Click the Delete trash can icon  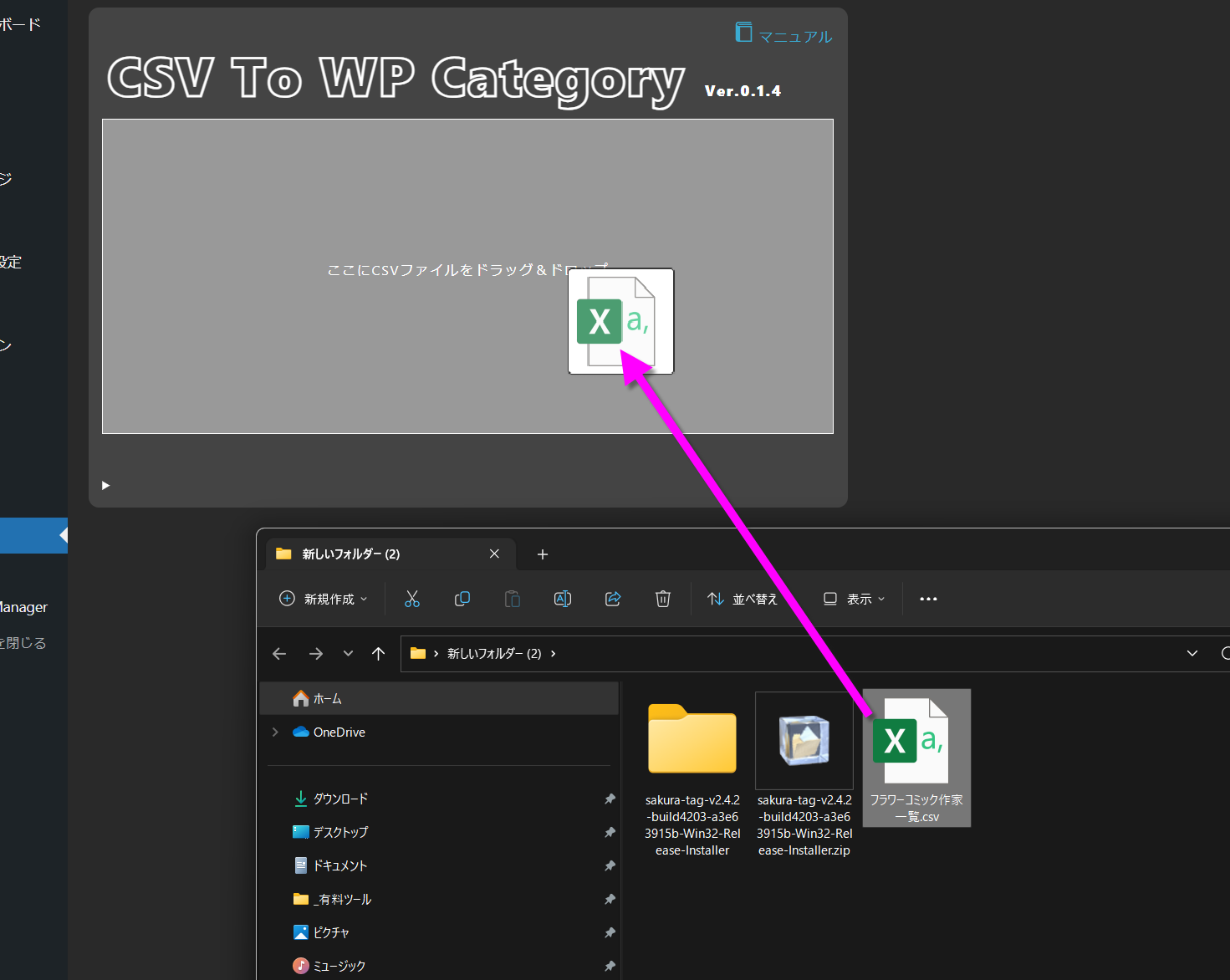point(663,599)
